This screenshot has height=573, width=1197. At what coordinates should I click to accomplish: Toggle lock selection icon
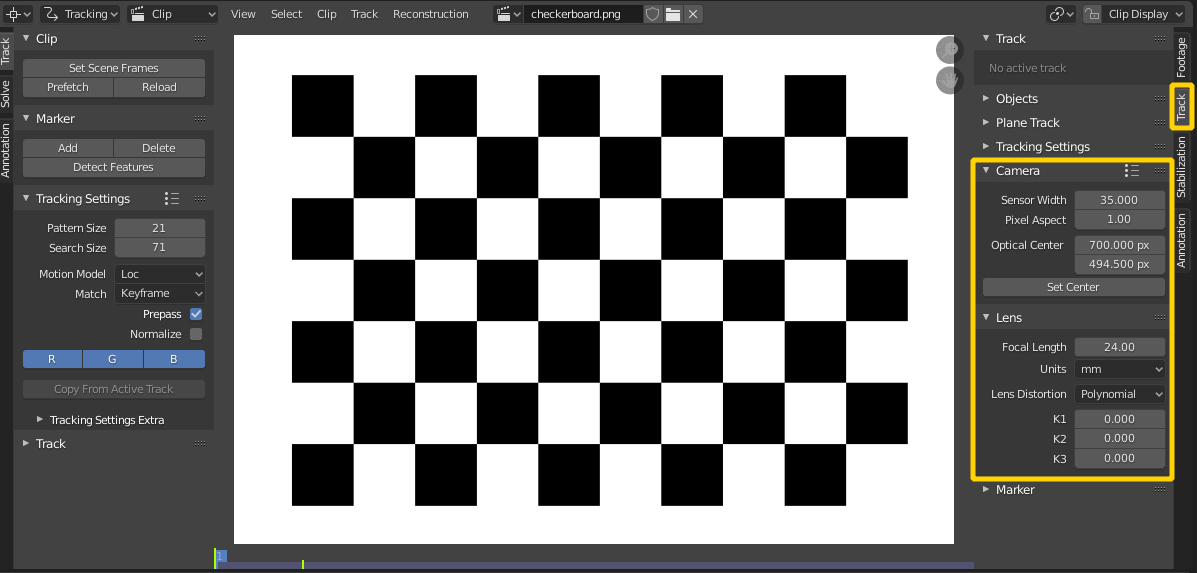[x=1092, y=14]
